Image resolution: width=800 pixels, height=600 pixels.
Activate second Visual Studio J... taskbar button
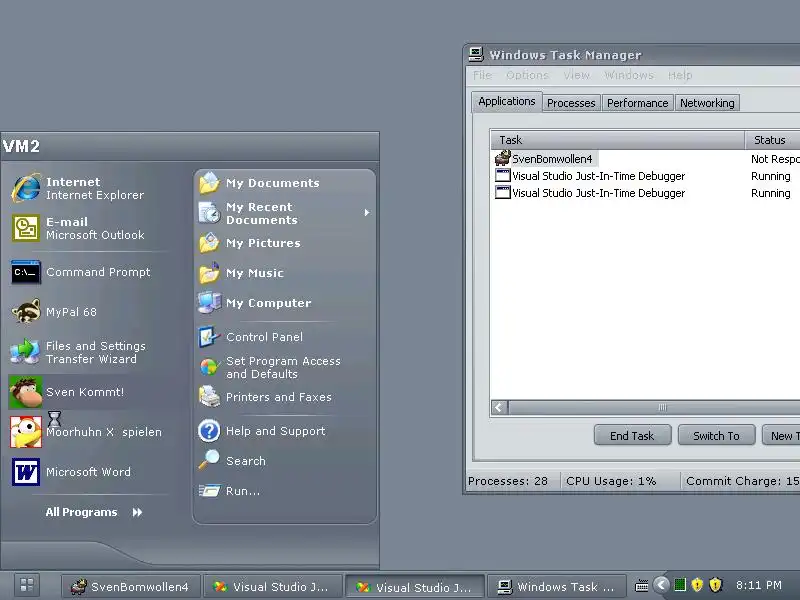click(415, 587)
